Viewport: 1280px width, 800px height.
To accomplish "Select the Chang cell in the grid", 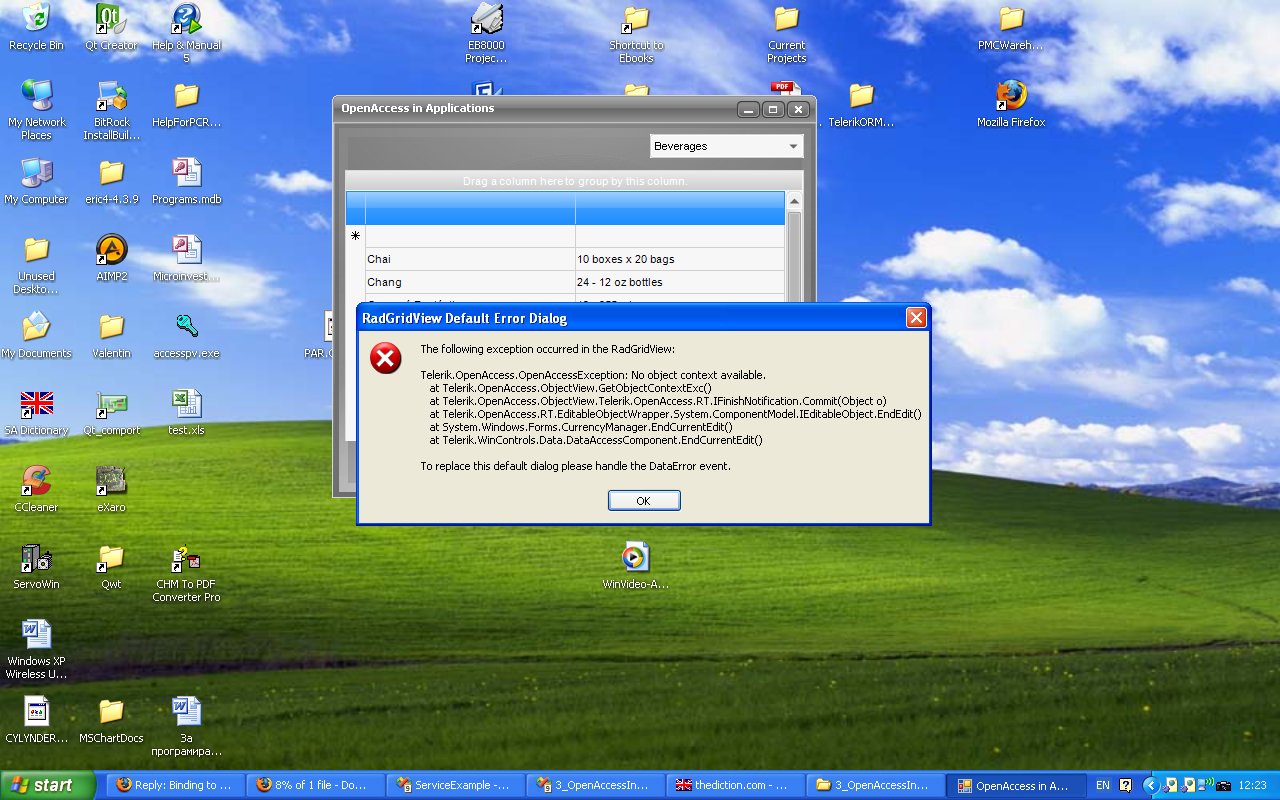I will (470, 282).
